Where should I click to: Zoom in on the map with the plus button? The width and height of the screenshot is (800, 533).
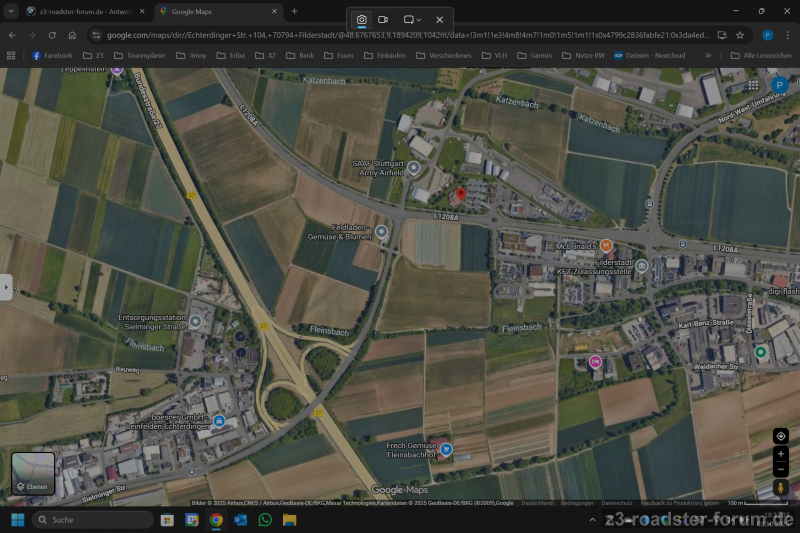click(x=781, y=454)
